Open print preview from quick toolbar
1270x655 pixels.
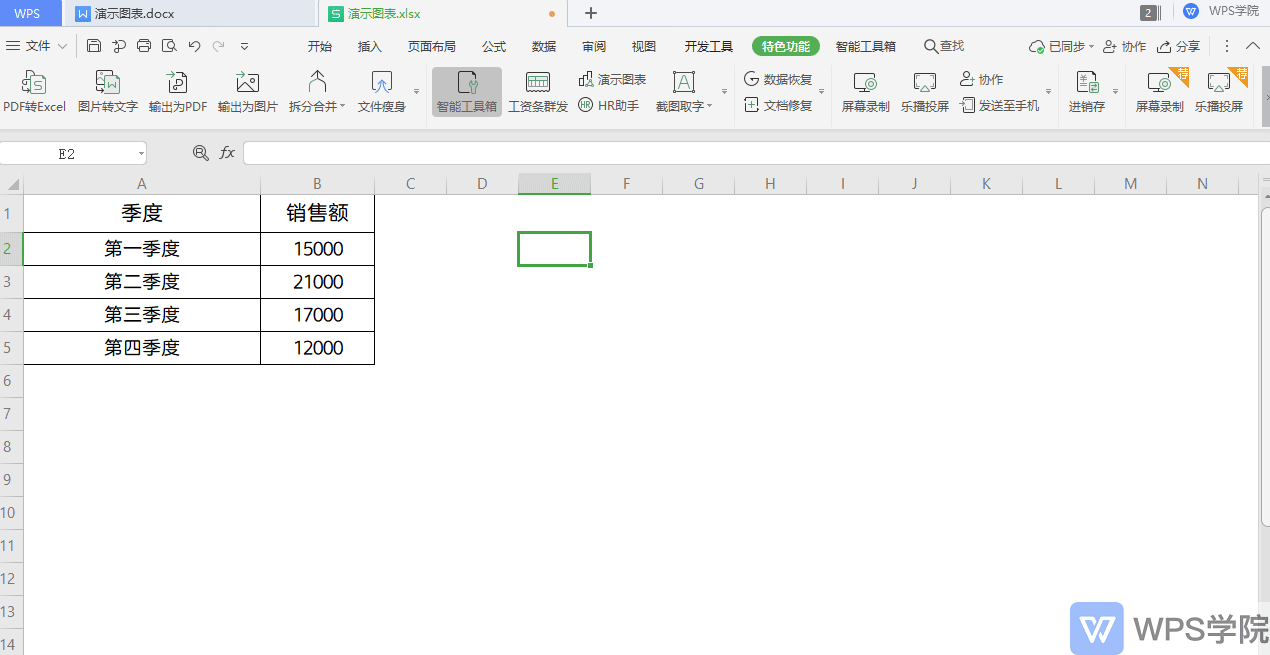click(169, 46)
